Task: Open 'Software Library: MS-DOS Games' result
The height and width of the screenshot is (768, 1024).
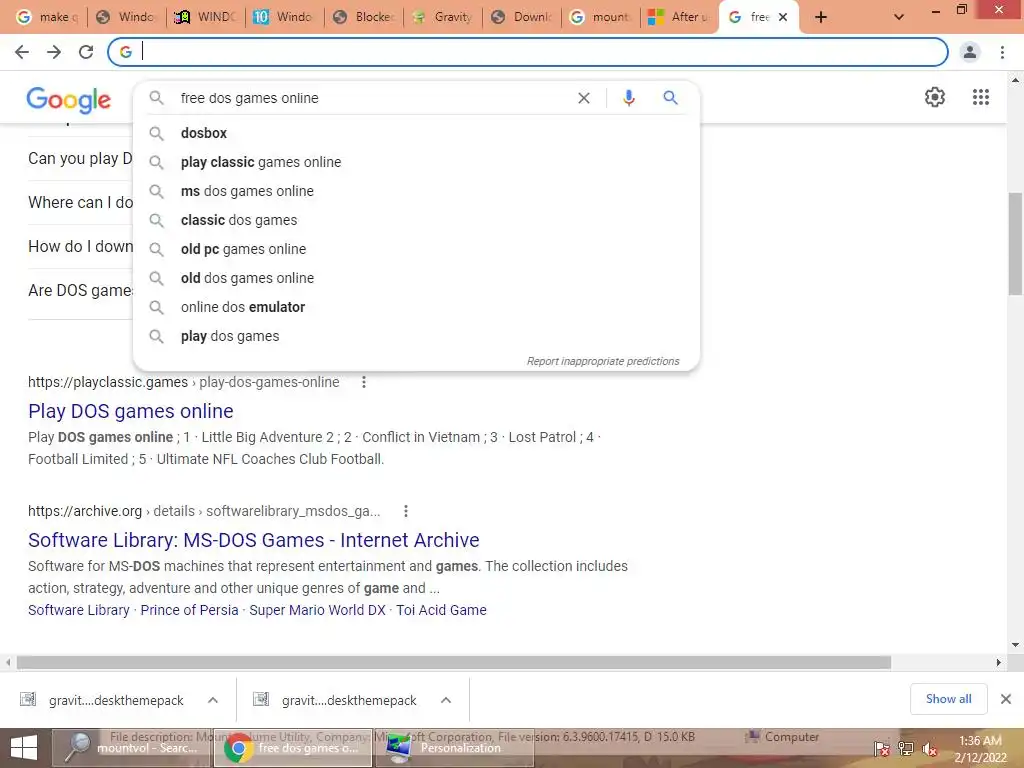Action: (253, 540)
